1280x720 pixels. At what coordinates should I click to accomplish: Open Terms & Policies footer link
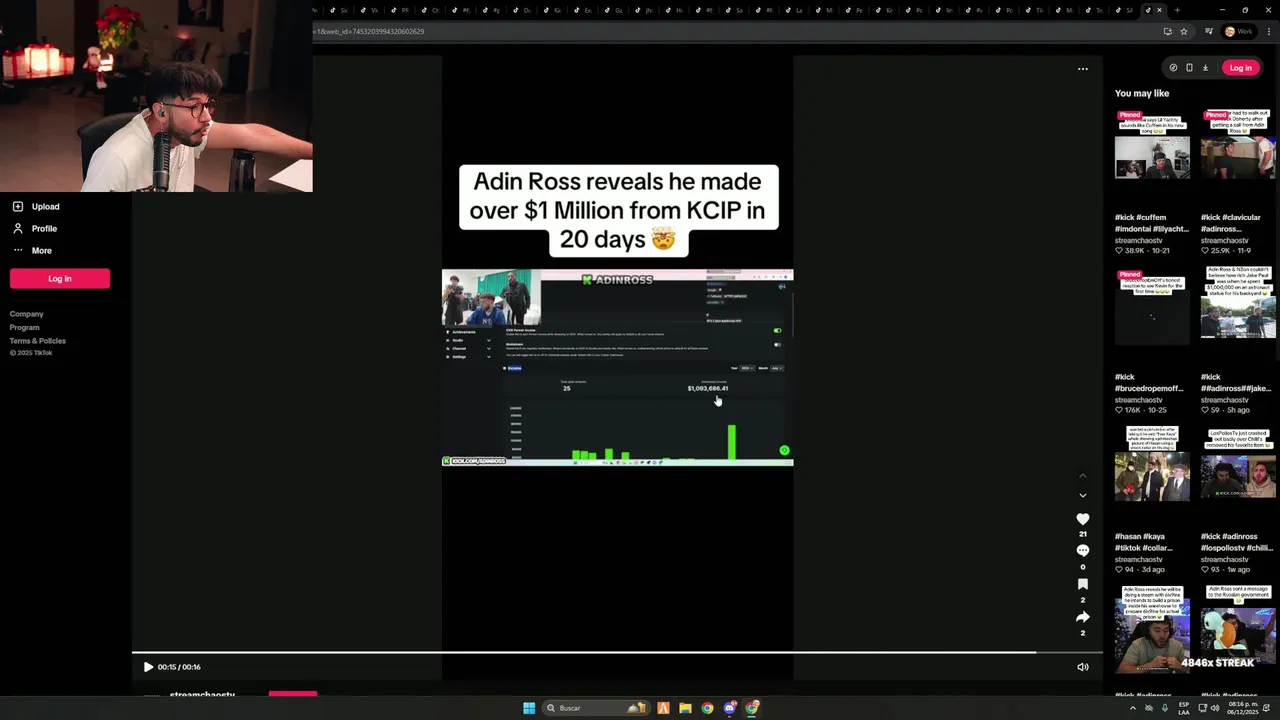(x=38, y=341)
